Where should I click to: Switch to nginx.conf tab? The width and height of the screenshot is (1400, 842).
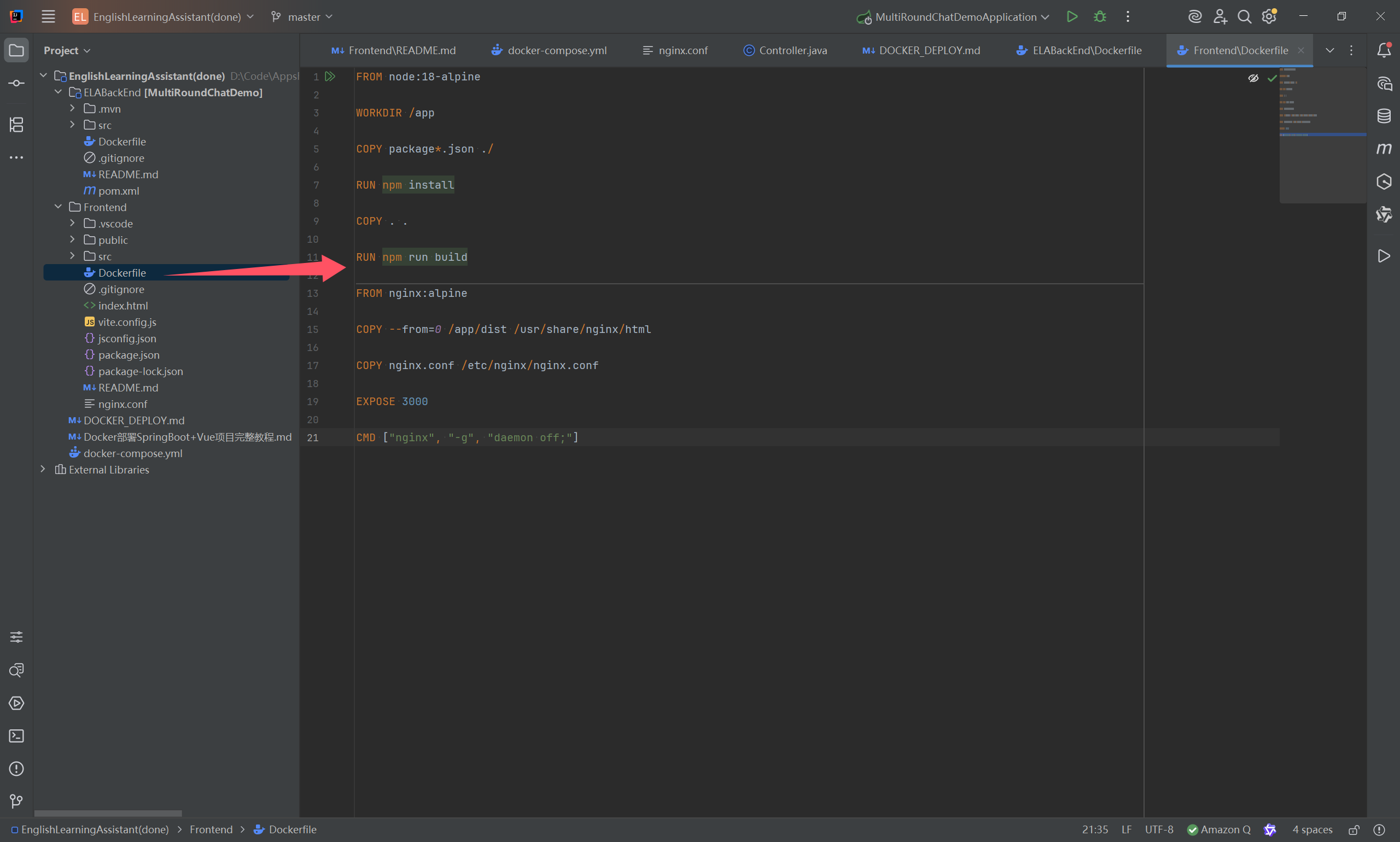click(x=675, y=50)
